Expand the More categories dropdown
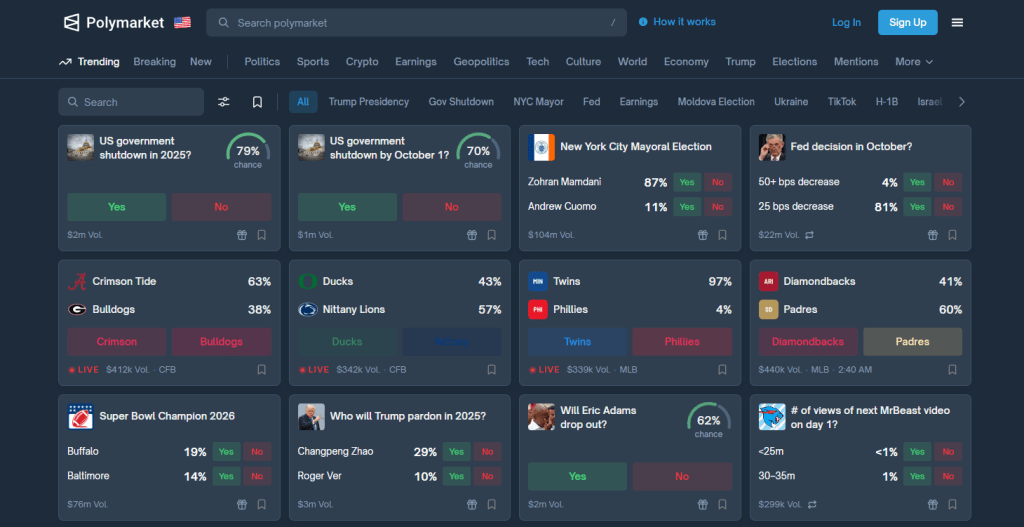Screen dimensions: 1024x527 914,62
